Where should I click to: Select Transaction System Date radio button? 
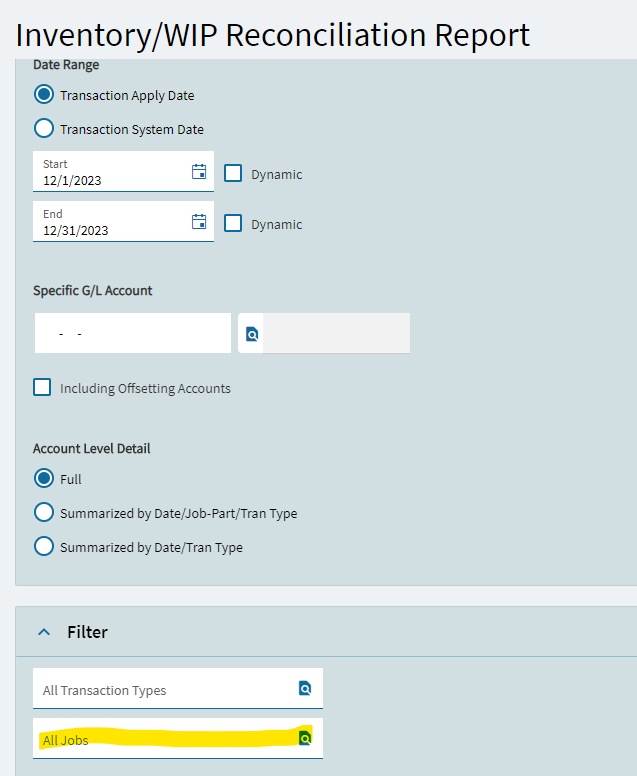point(44,129)
